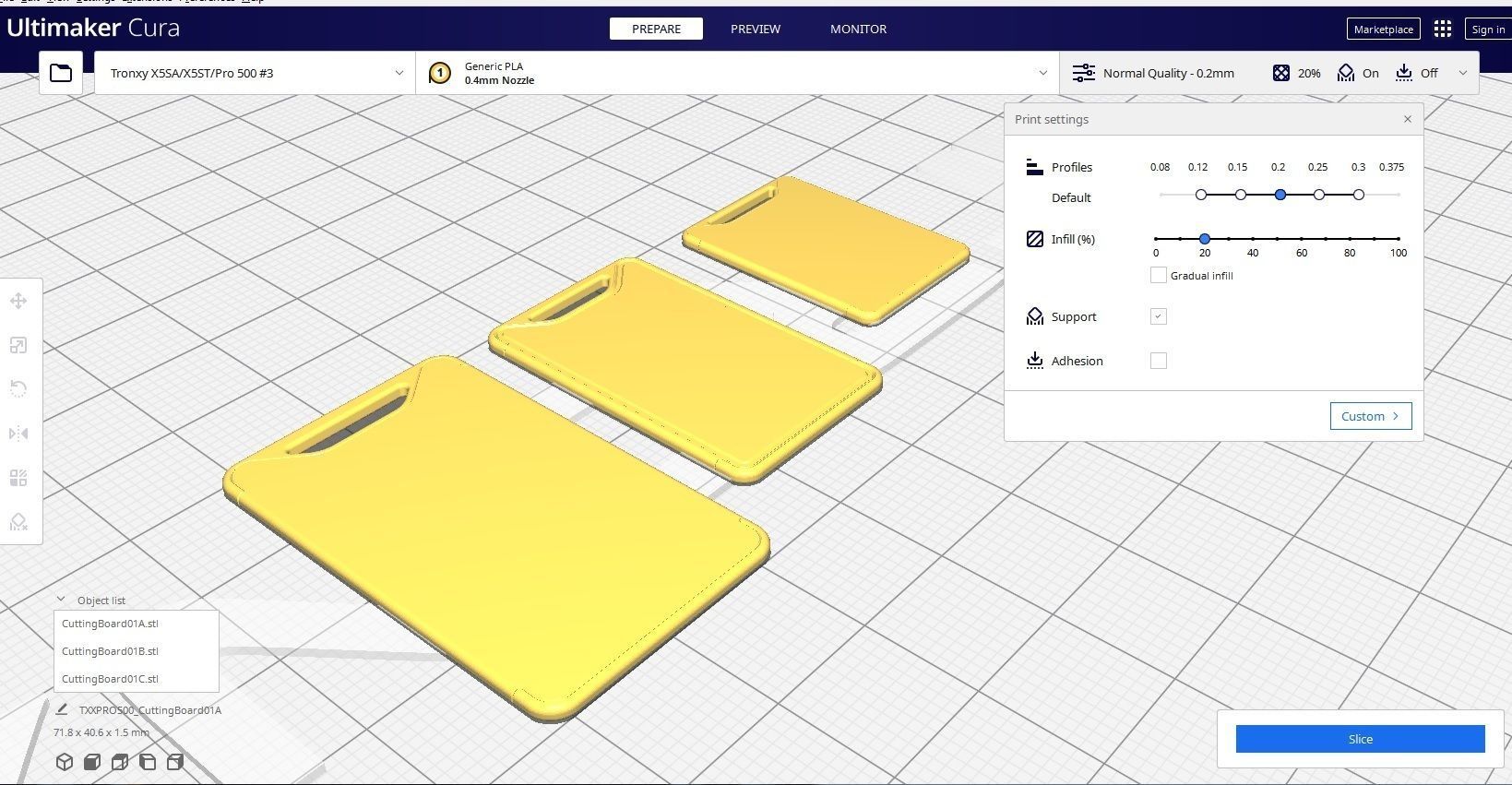Select the Mirror tool in sidebar
1512x785 pixels.
[x=18, y=434]
